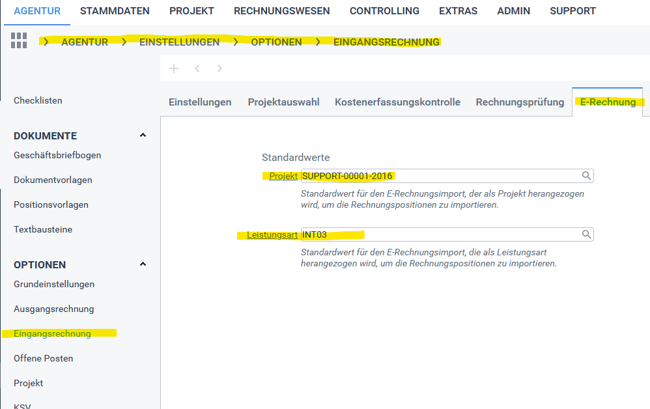Go to next record with right arrow
Image resolution: width=650 pixels, height=409 pixels.
pyautogui.click(x=220, y=69)
